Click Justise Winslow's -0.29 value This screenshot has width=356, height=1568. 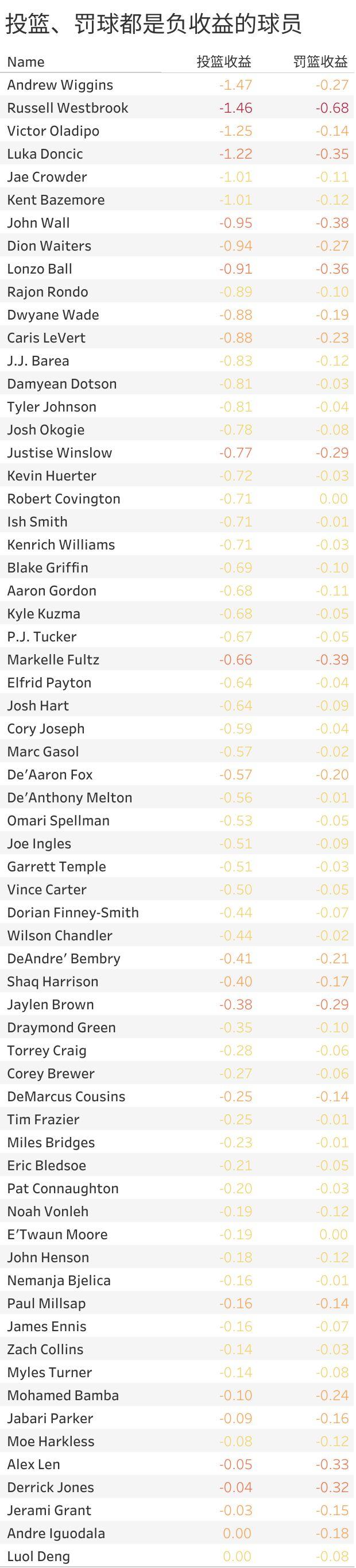pyautogui.click(x=332, y=453)
